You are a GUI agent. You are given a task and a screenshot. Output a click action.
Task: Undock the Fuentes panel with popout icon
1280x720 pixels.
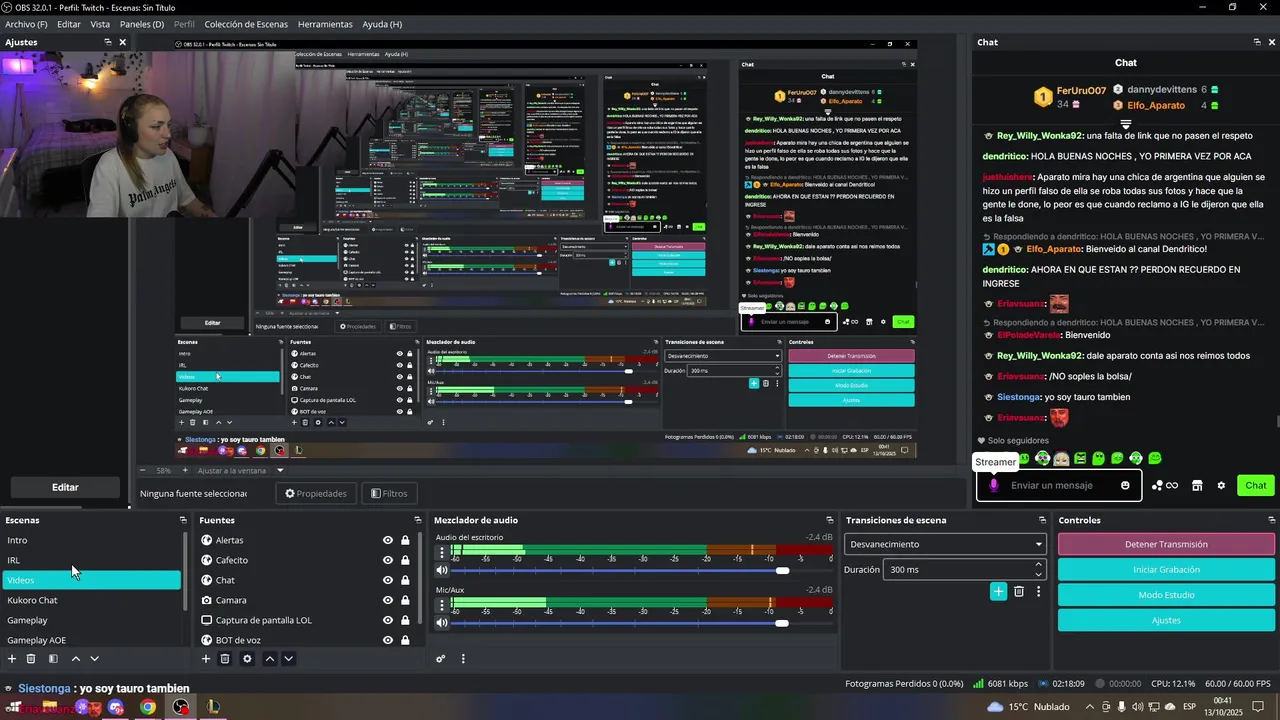[418, 520]
